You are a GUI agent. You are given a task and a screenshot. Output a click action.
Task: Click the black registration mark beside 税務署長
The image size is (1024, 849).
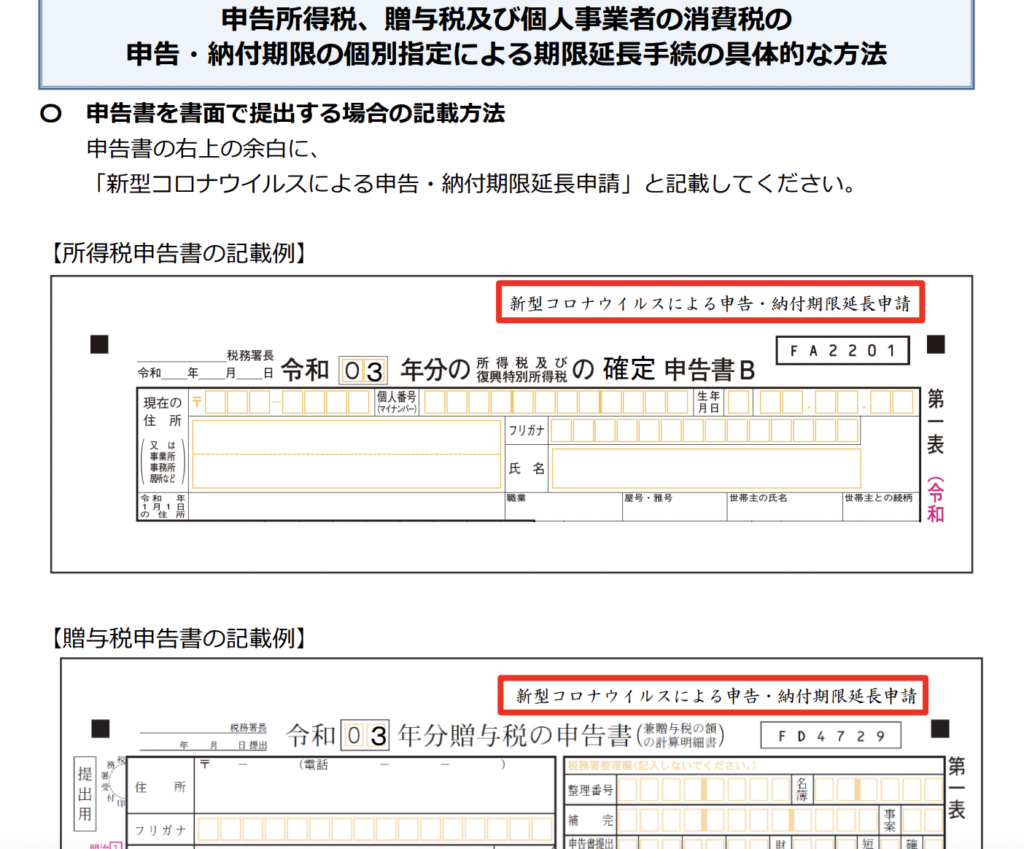(97, 343)
